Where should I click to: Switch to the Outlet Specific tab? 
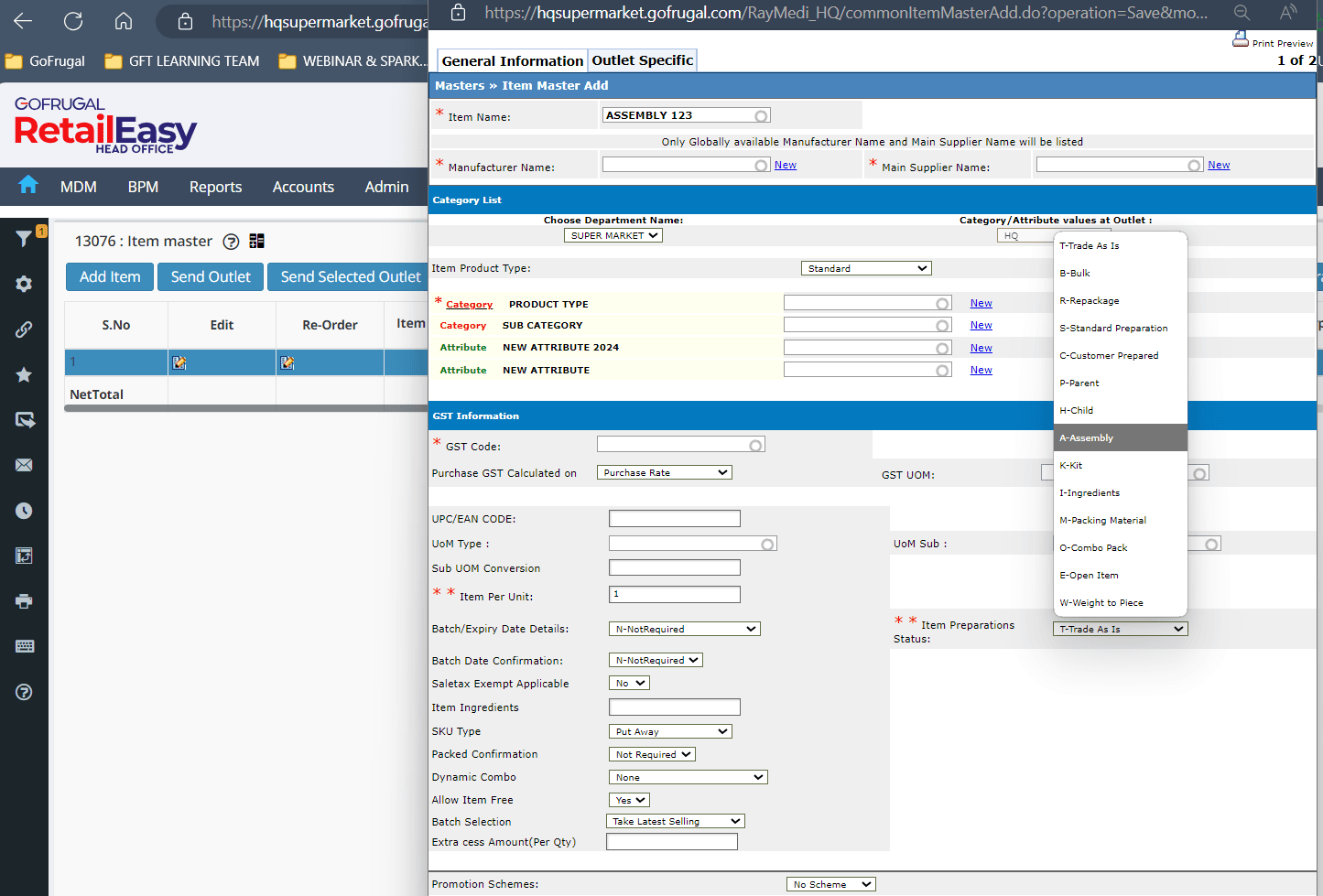tap(642, 60)
